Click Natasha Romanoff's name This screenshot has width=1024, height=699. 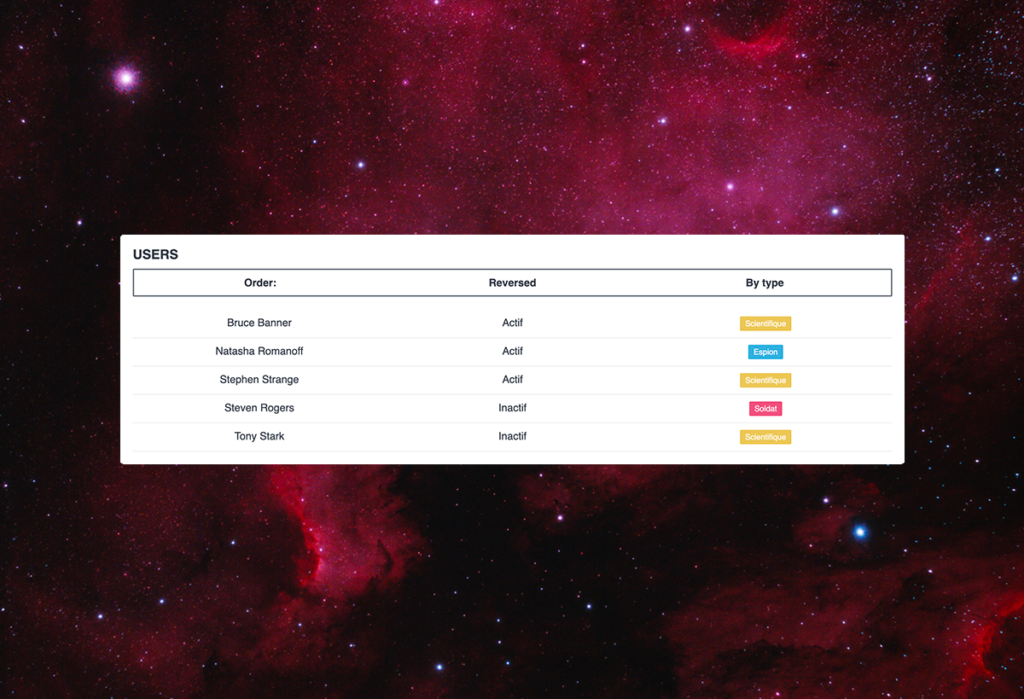click(259, 351)
